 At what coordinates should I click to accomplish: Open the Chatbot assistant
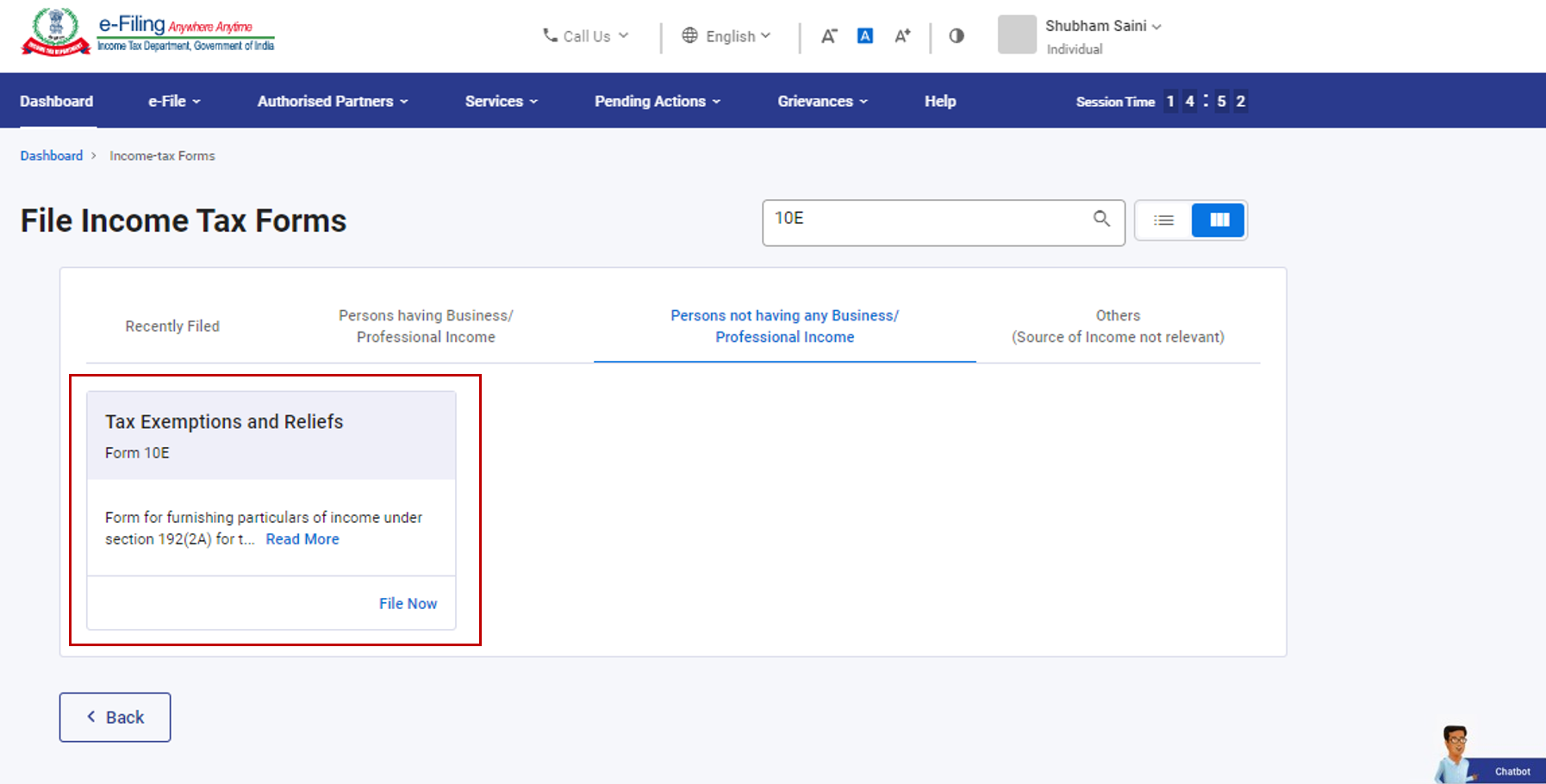1511,771
